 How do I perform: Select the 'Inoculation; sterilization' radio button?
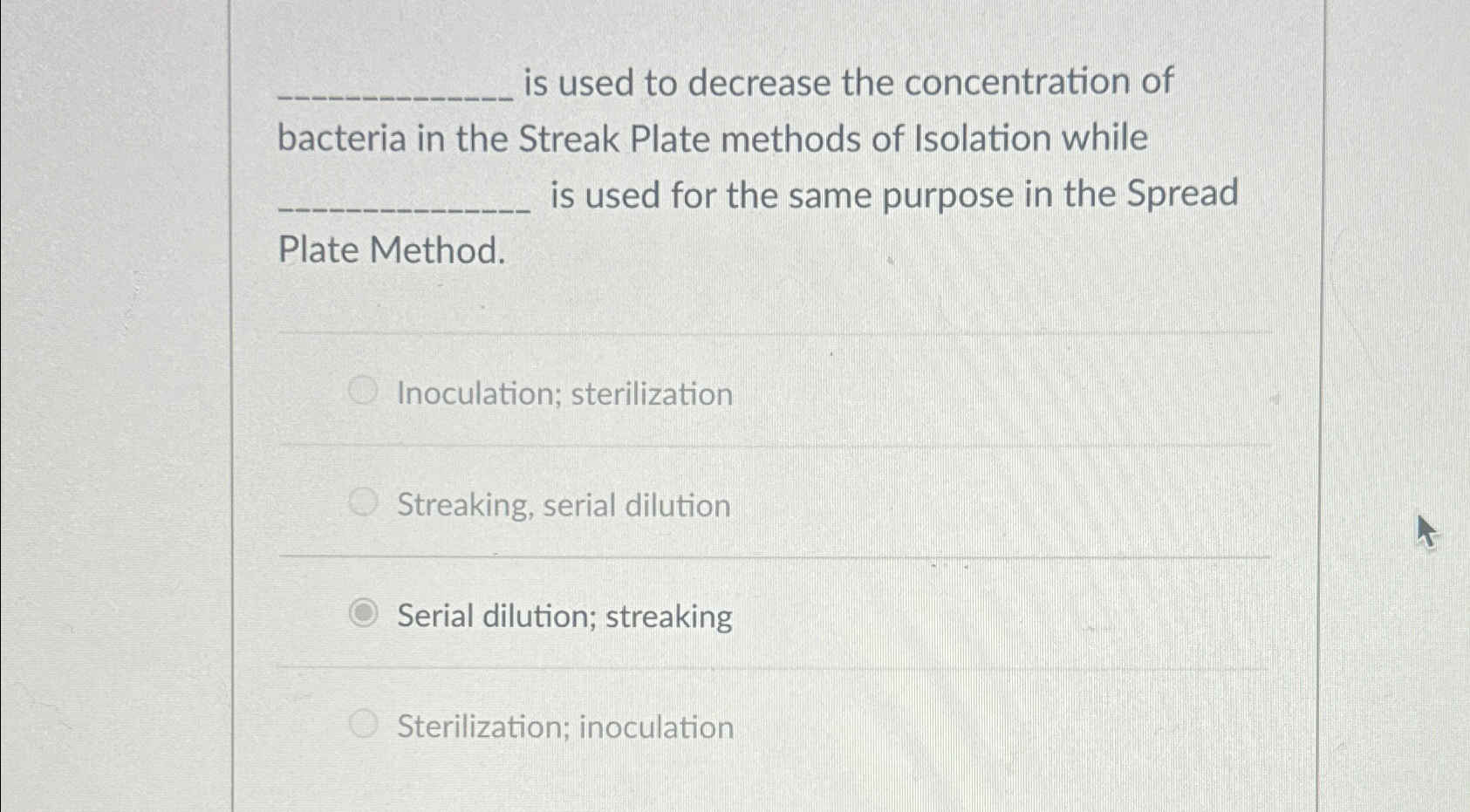363,391
